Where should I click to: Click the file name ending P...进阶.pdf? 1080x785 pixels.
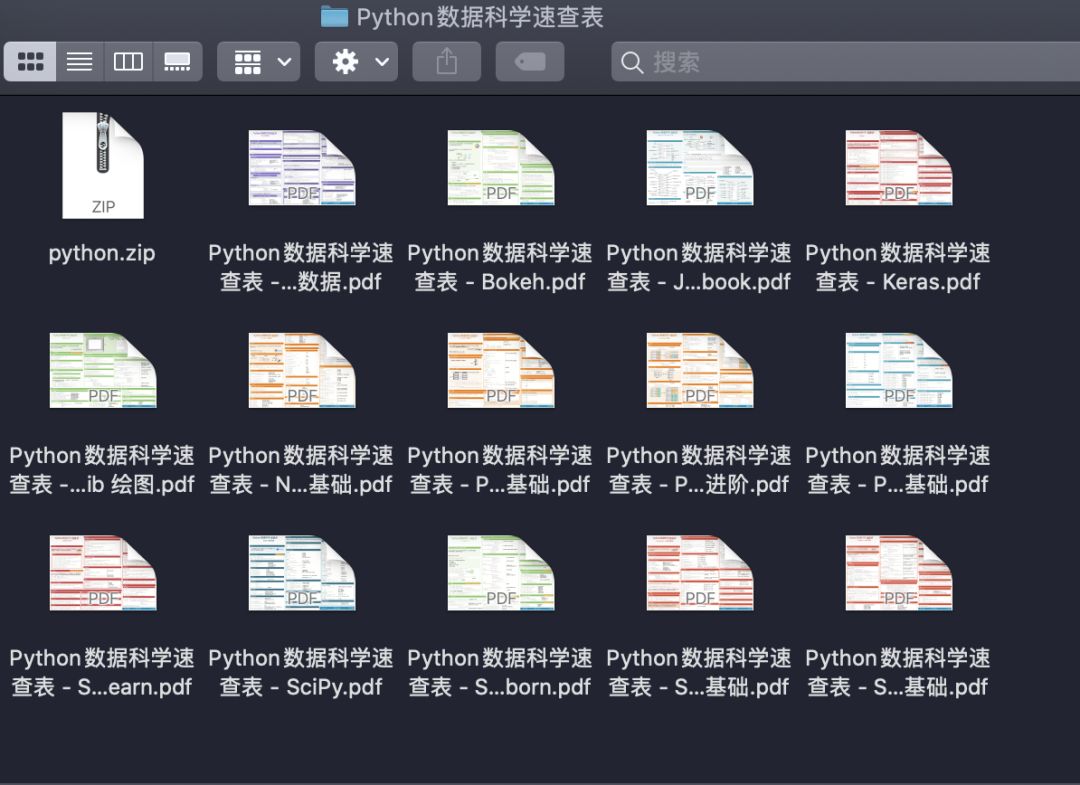[699, 470]
